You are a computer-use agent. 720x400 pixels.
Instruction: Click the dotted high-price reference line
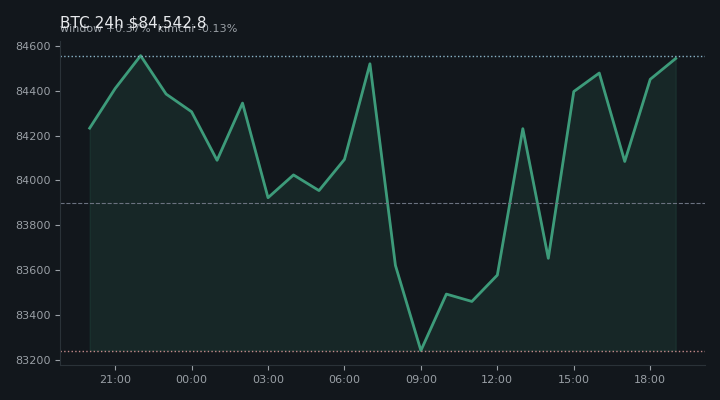pyautogui.click(x=383, y=56)
